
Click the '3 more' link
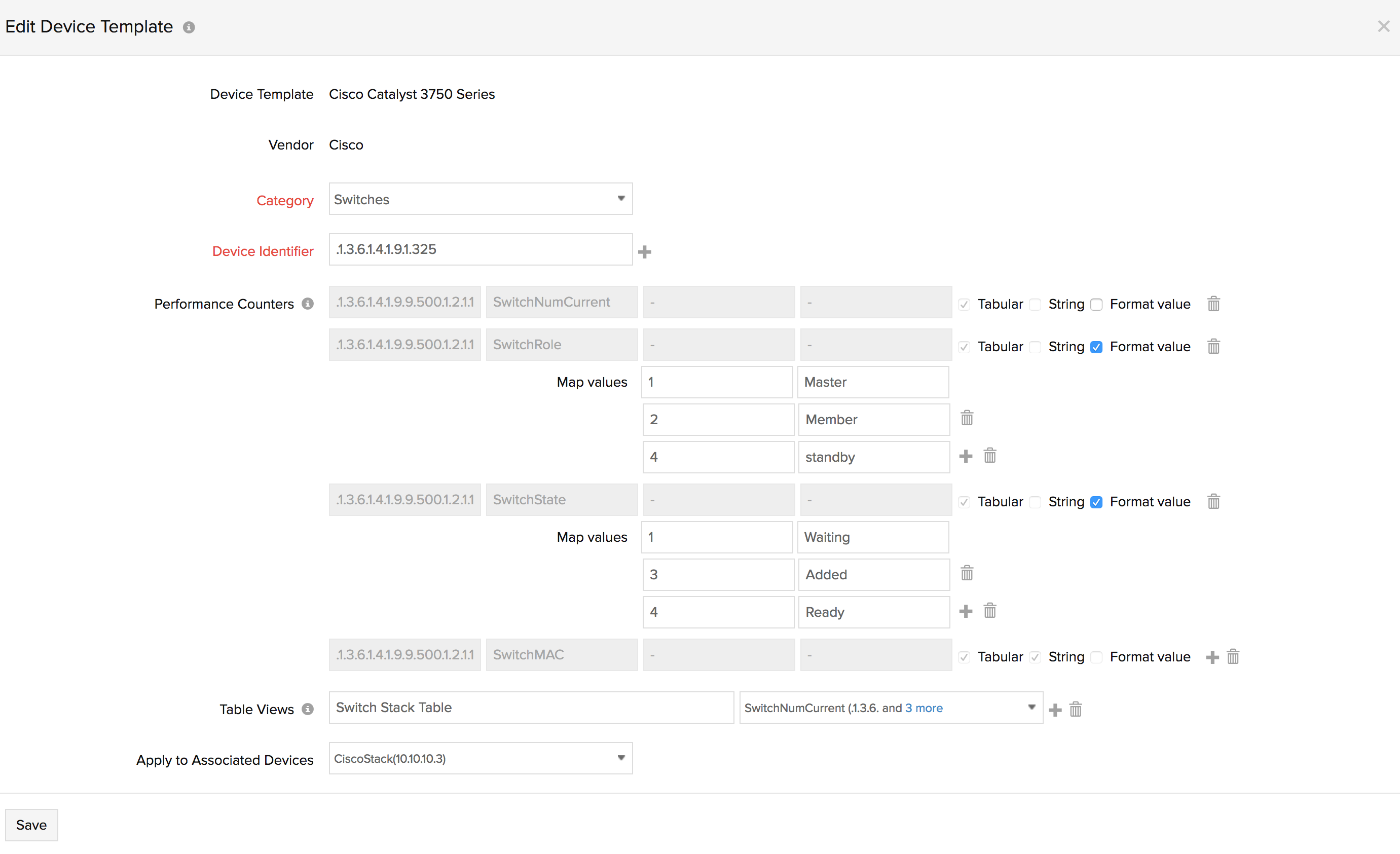tap(924, 708)
